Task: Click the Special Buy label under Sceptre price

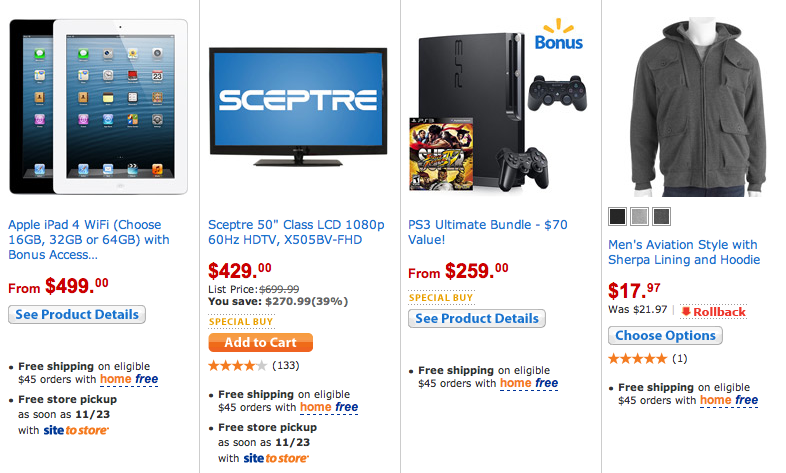Action: click(241, 322)
